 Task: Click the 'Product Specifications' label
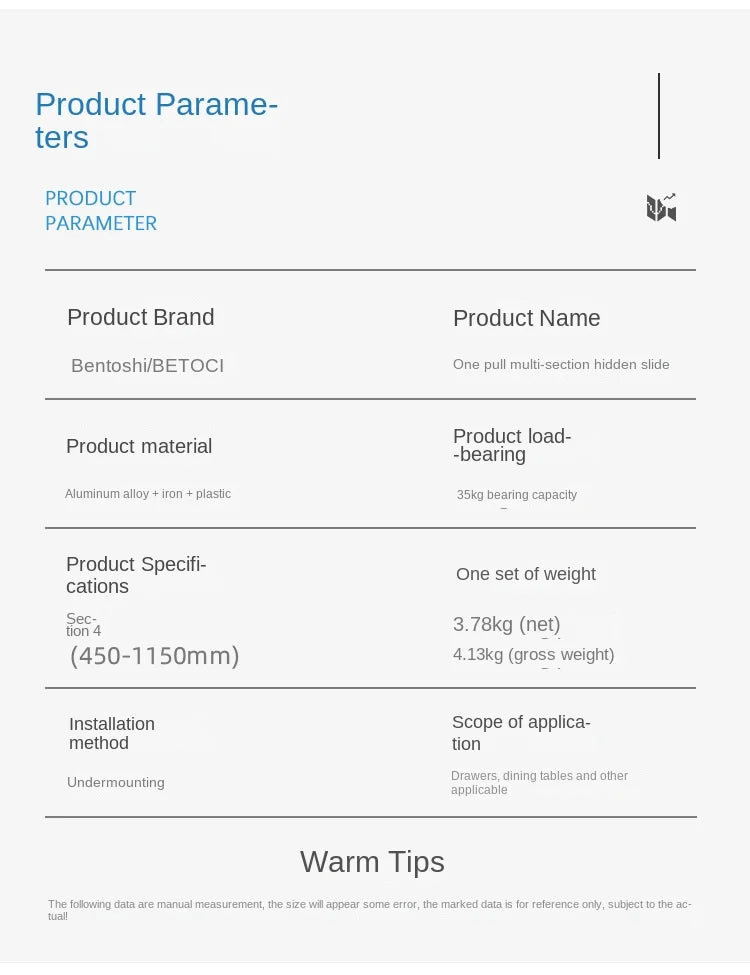pos(136,575)
